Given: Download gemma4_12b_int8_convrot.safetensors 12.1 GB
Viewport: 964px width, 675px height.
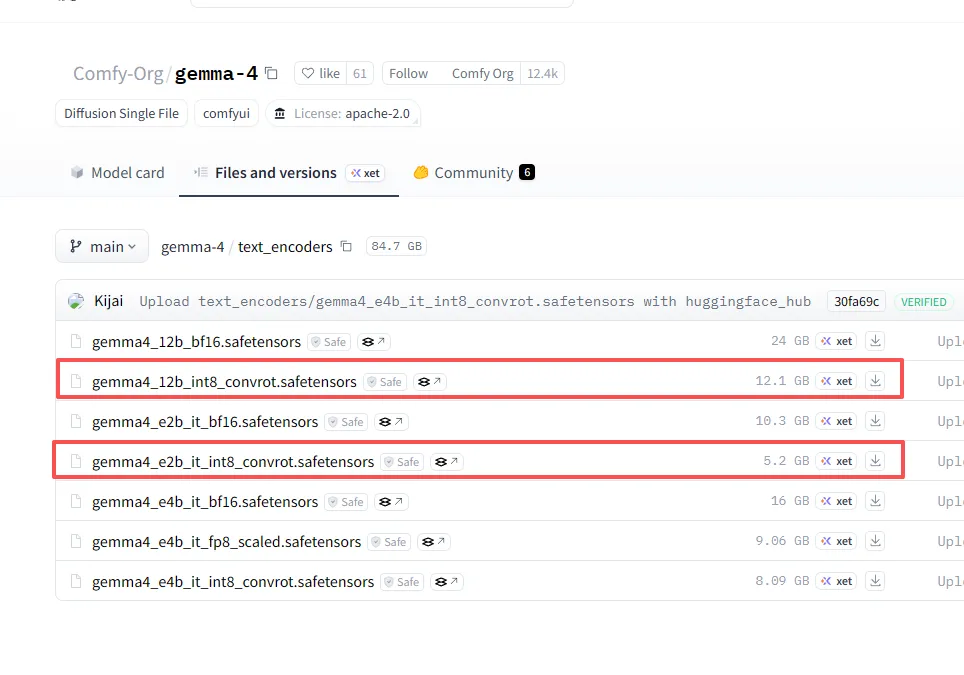Looking at the screenshot, I should (875, 381).
